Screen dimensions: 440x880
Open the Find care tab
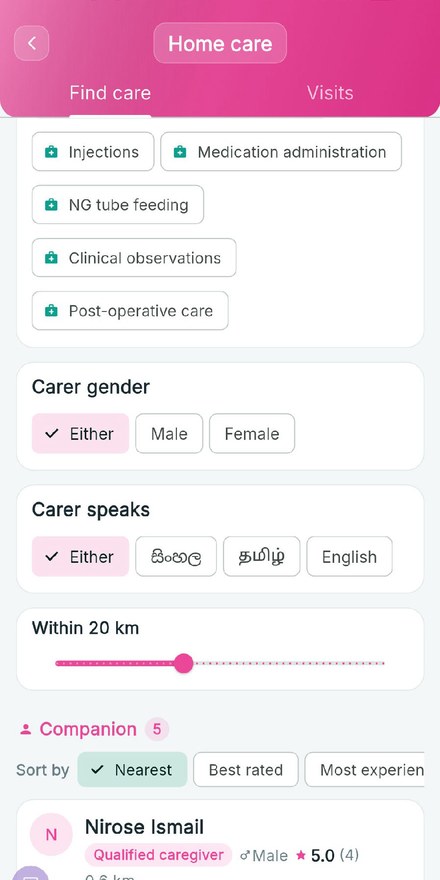110,93
